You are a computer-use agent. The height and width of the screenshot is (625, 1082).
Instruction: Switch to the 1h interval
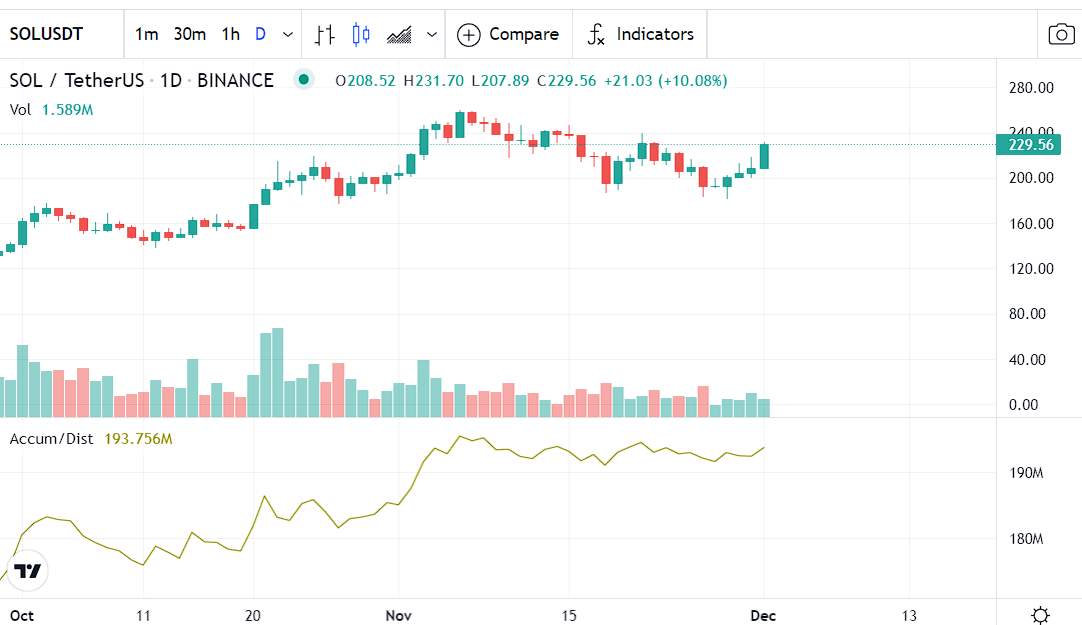pyautogui.click(x=230, y=35)
